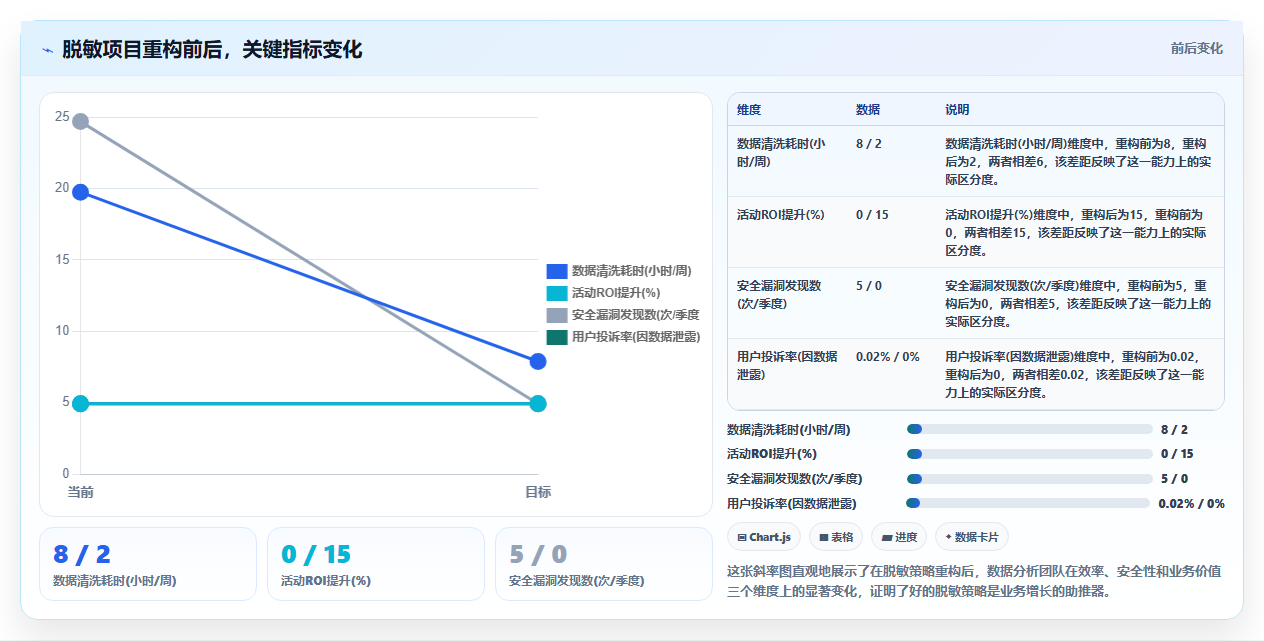Viewport: 1264px width, 641px height.
Task: Click the 用户投诉率(因数据泄露) label left of its progress bar
Action: (x=792, y=503)
